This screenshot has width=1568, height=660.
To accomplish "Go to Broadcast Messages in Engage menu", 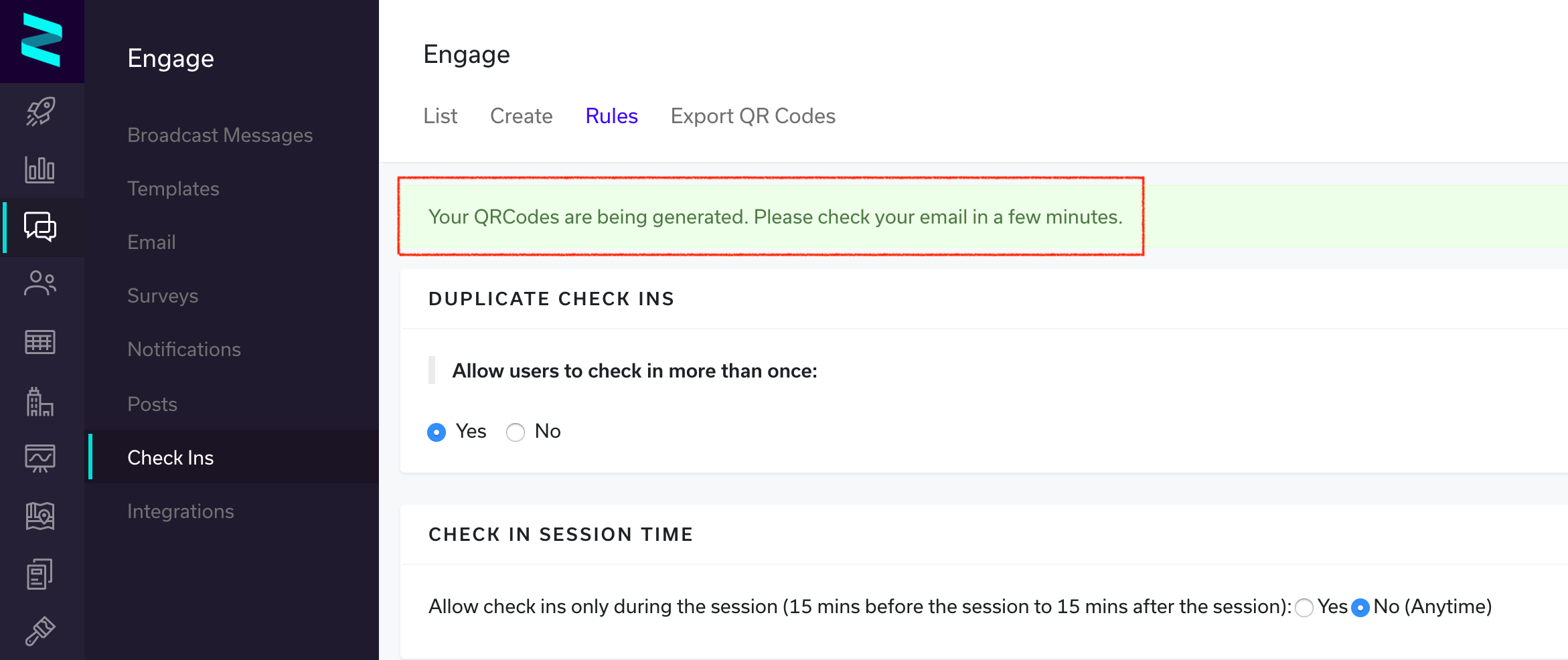I will click(x=220, y=135).
